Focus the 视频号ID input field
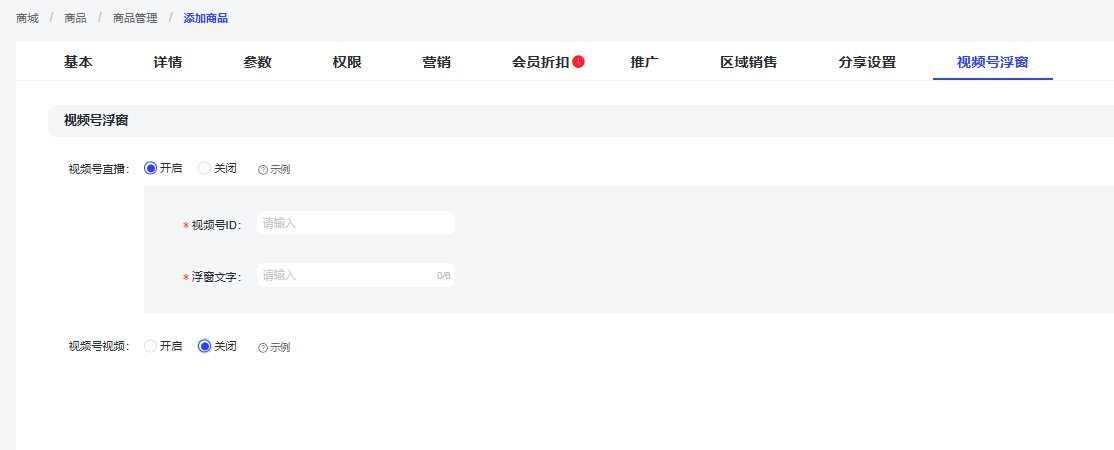This screenshot has height=450, width=1114. coord(355,223)
